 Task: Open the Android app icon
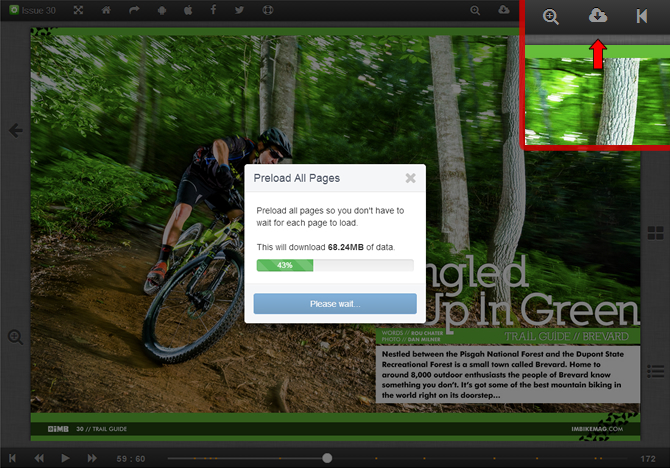[x=162, y=10]
